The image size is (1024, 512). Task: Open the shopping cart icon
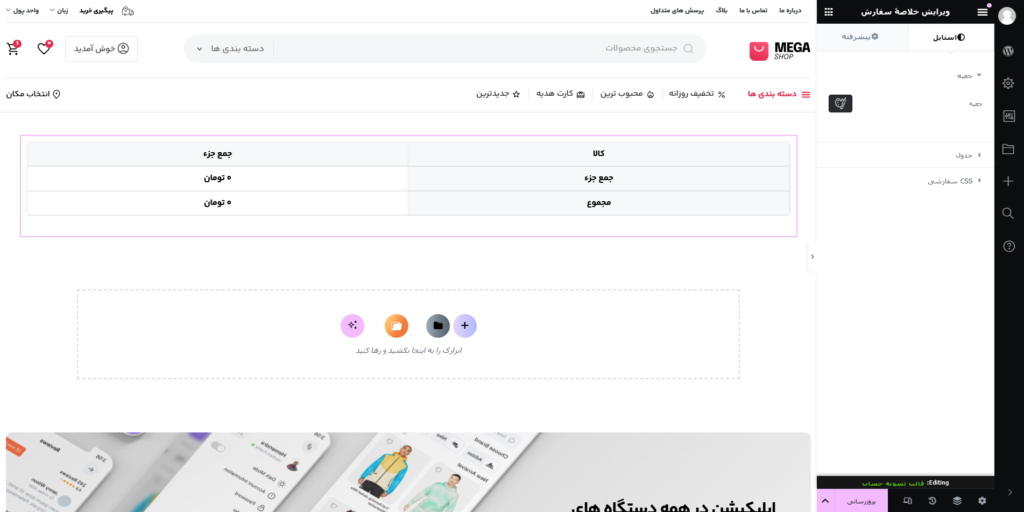[x=13, y=48]
